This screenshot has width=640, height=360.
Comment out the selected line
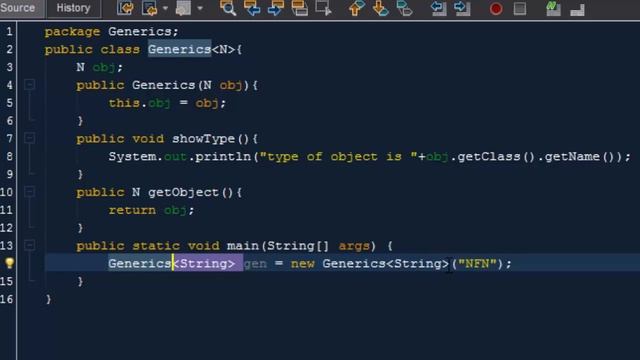(x=553, y=8)
